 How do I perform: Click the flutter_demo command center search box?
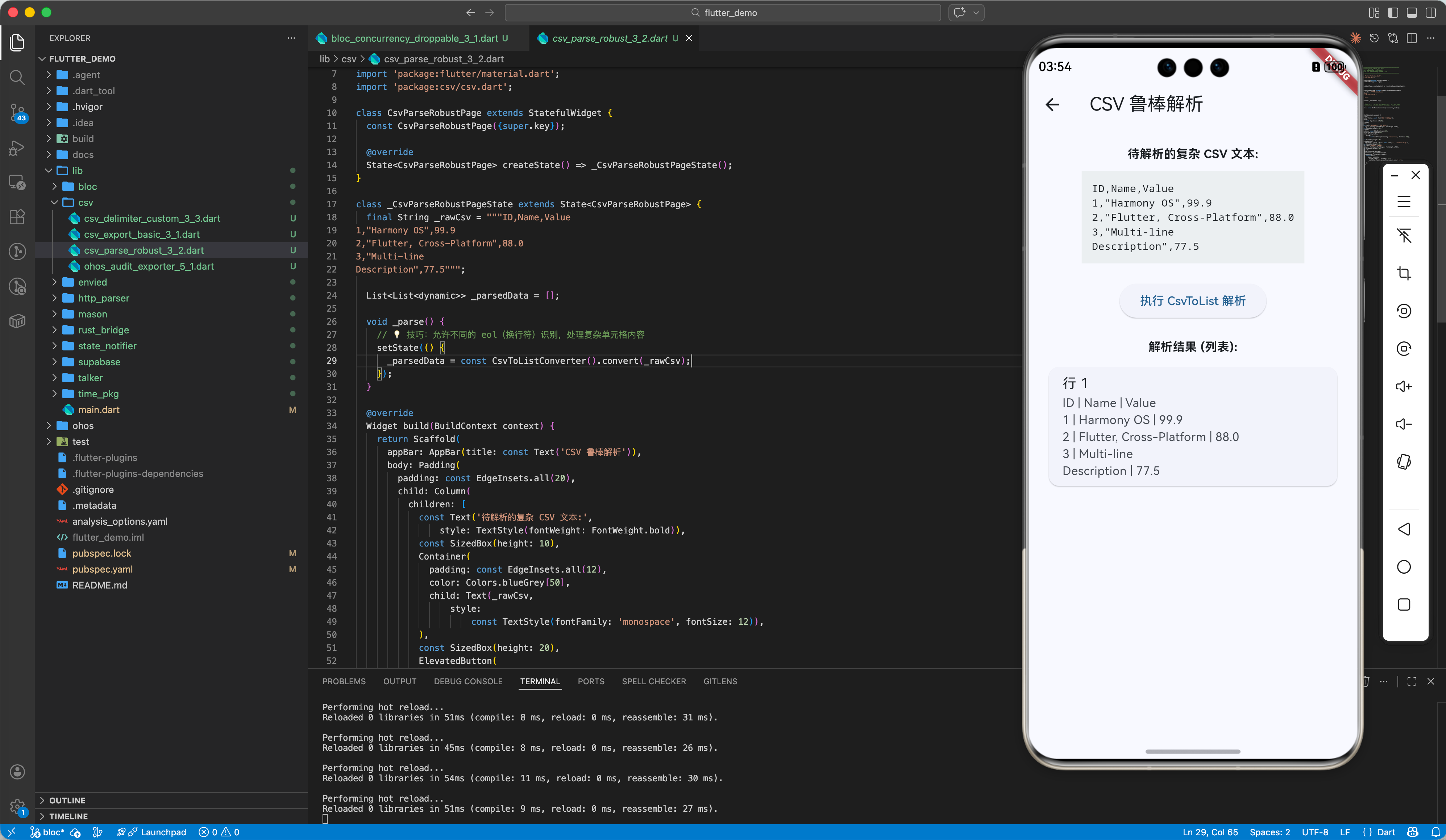(x=722, y=13)
